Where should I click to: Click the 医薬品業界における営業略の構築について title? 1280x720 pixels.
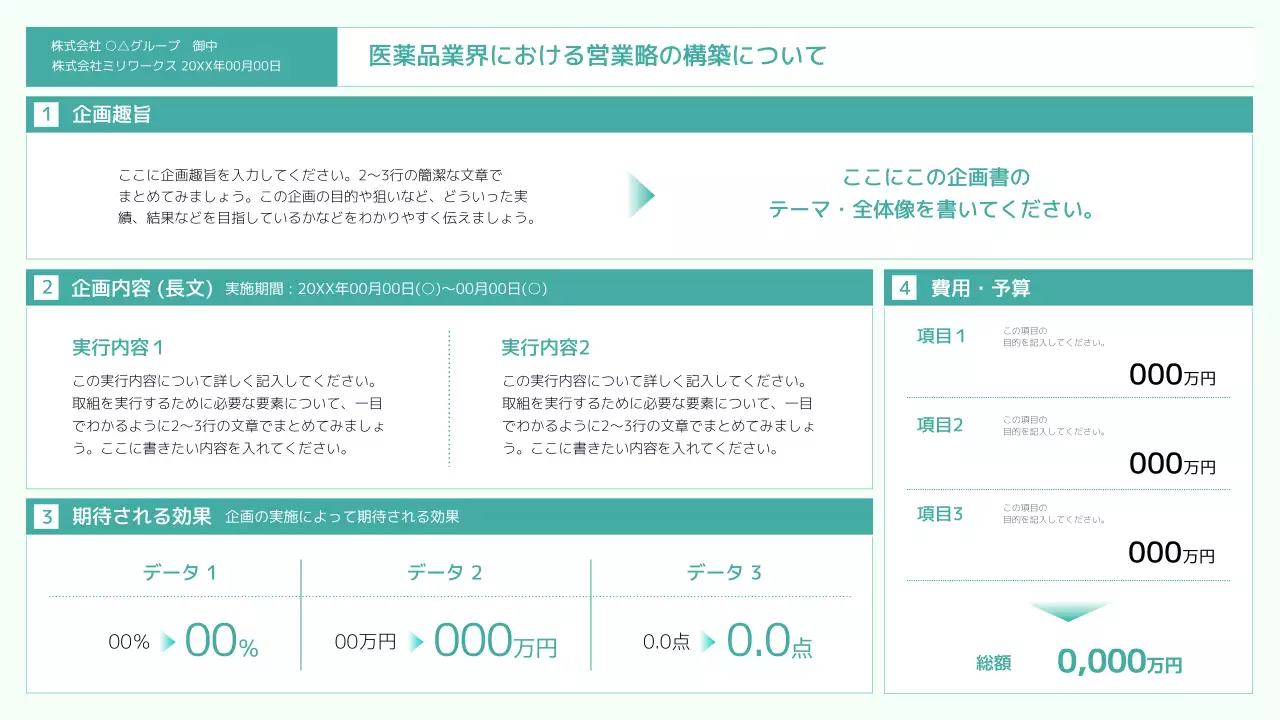[597, 55]
